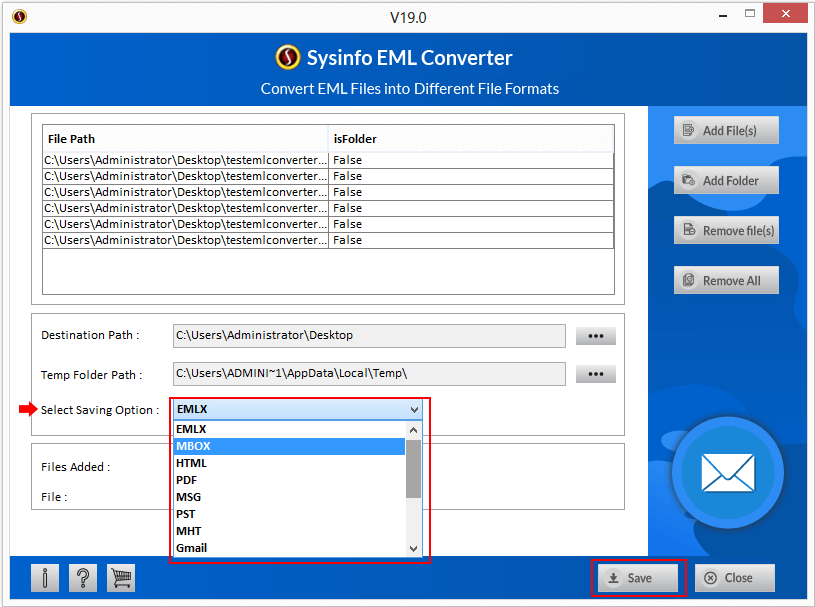Screen dimensions: 815x607
Task: Click the Add File(s) button
Action: pos(726,130)
